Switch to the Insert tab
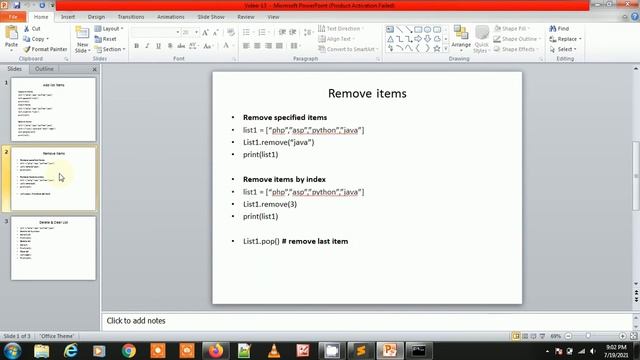The height and width of the screenshot is (360, 640). click(68, 17)
